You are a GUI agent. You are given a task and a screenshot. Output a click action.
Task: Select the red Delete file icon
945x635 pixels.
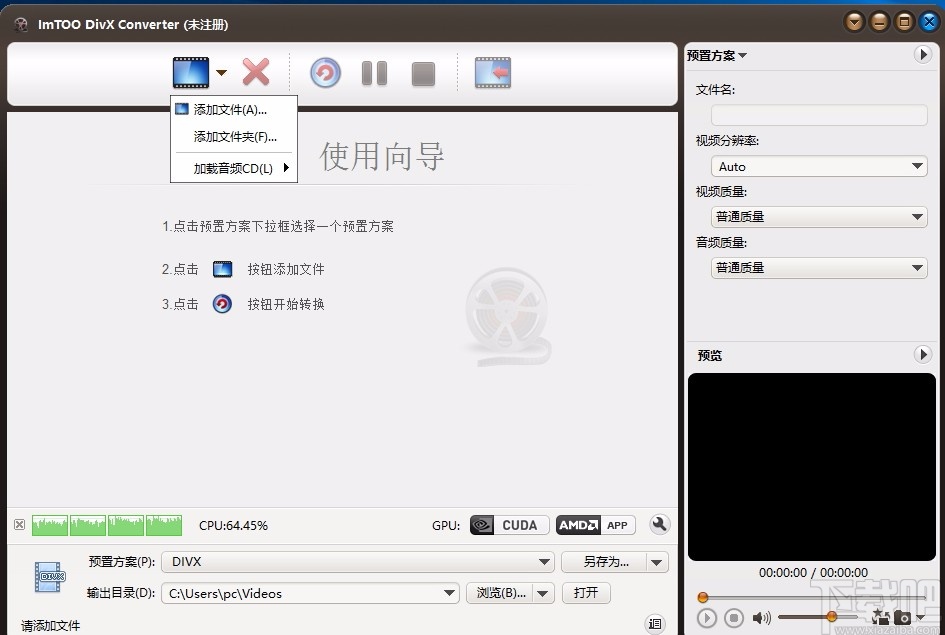pos(256,72)
